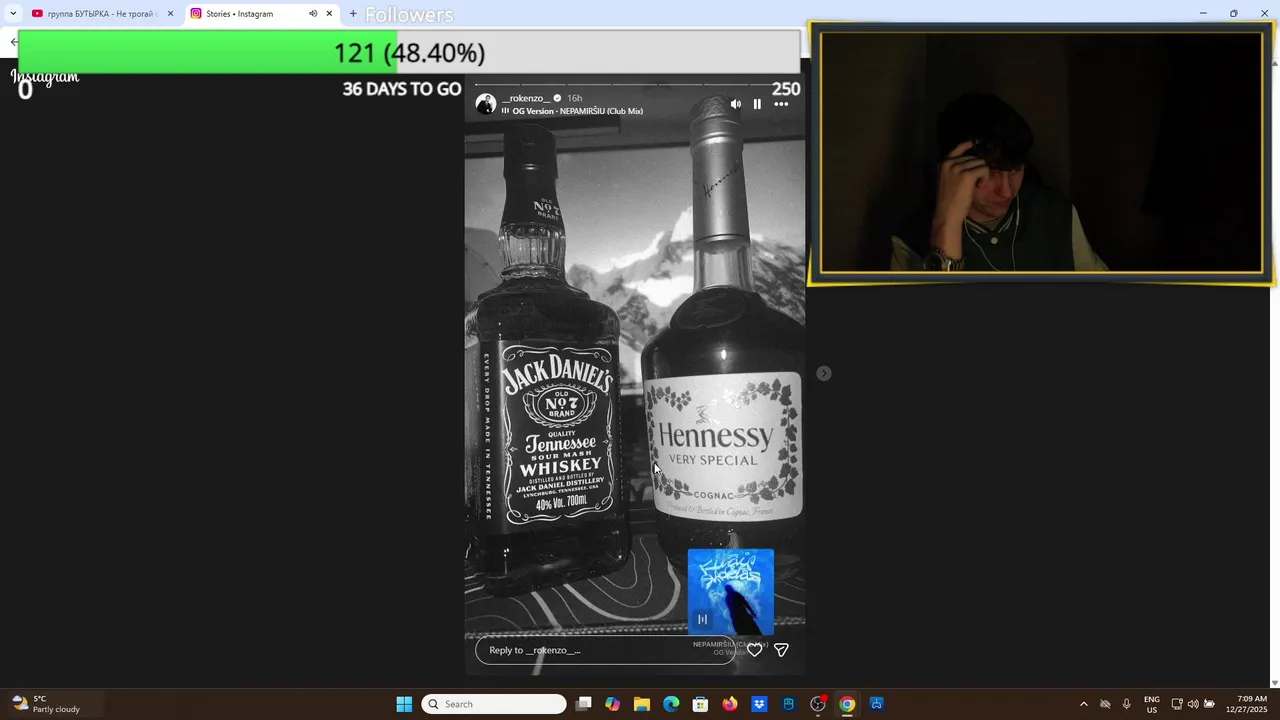
Task: Mute the story audio speaker icon
Action: 736,104
